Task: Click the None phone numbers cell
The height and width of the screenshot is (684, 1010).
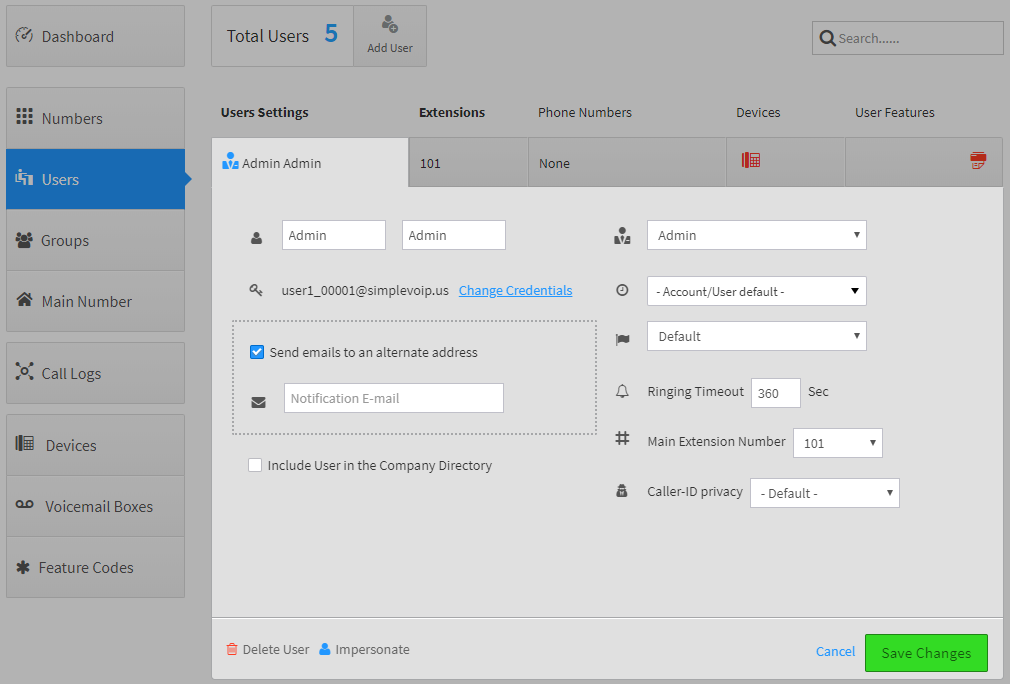Action: (627, 162)
